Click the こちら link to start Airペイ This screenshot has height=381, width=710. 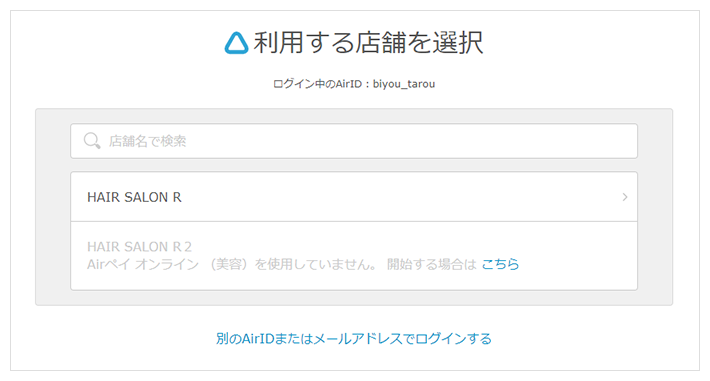500,264
